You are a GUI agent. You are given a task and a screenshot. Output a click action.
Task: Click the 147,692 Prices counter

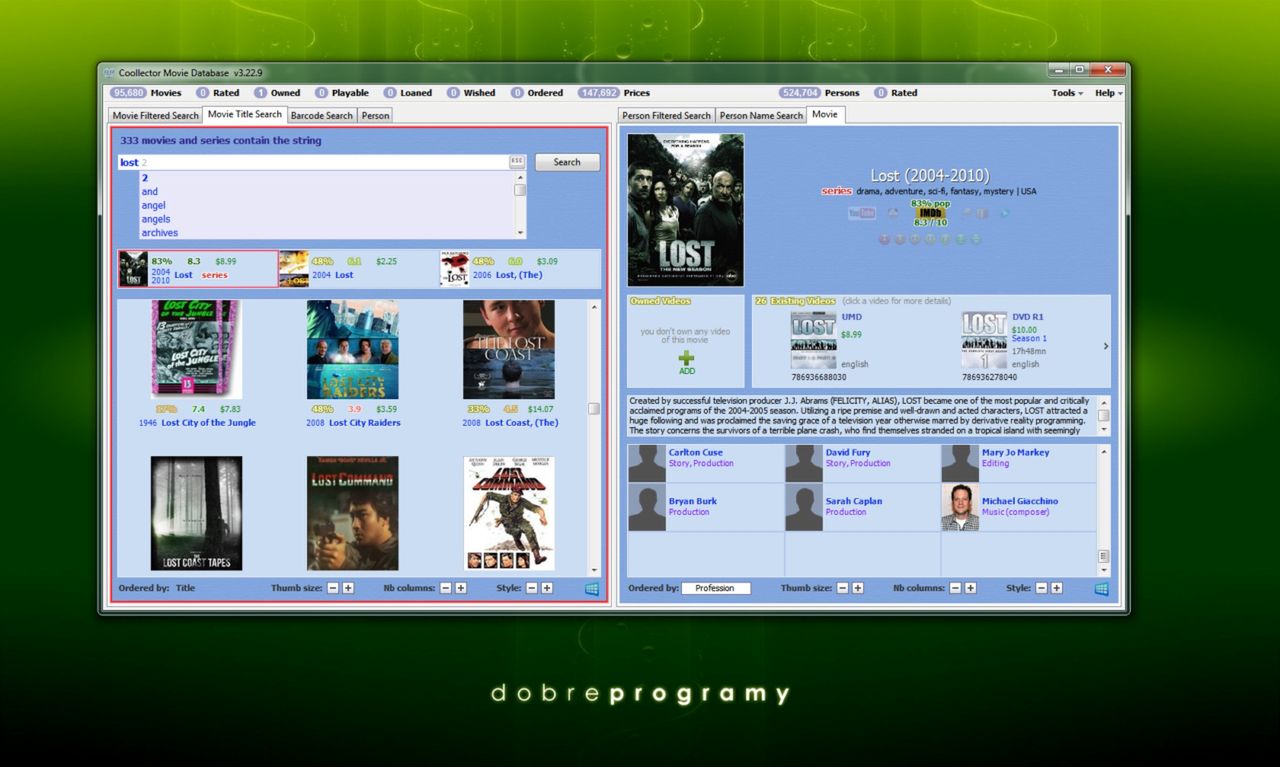click(613, 93)
